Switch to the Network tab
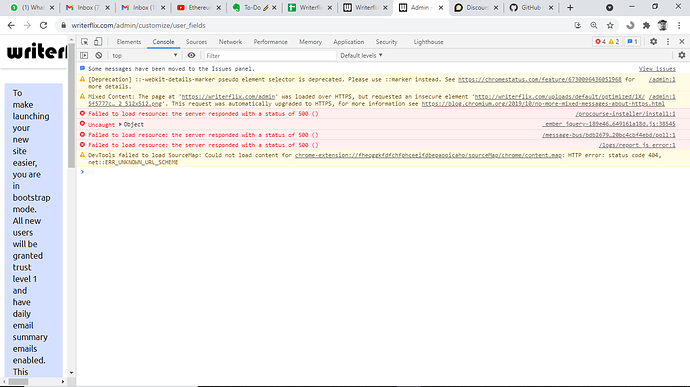 pos(230,42)
